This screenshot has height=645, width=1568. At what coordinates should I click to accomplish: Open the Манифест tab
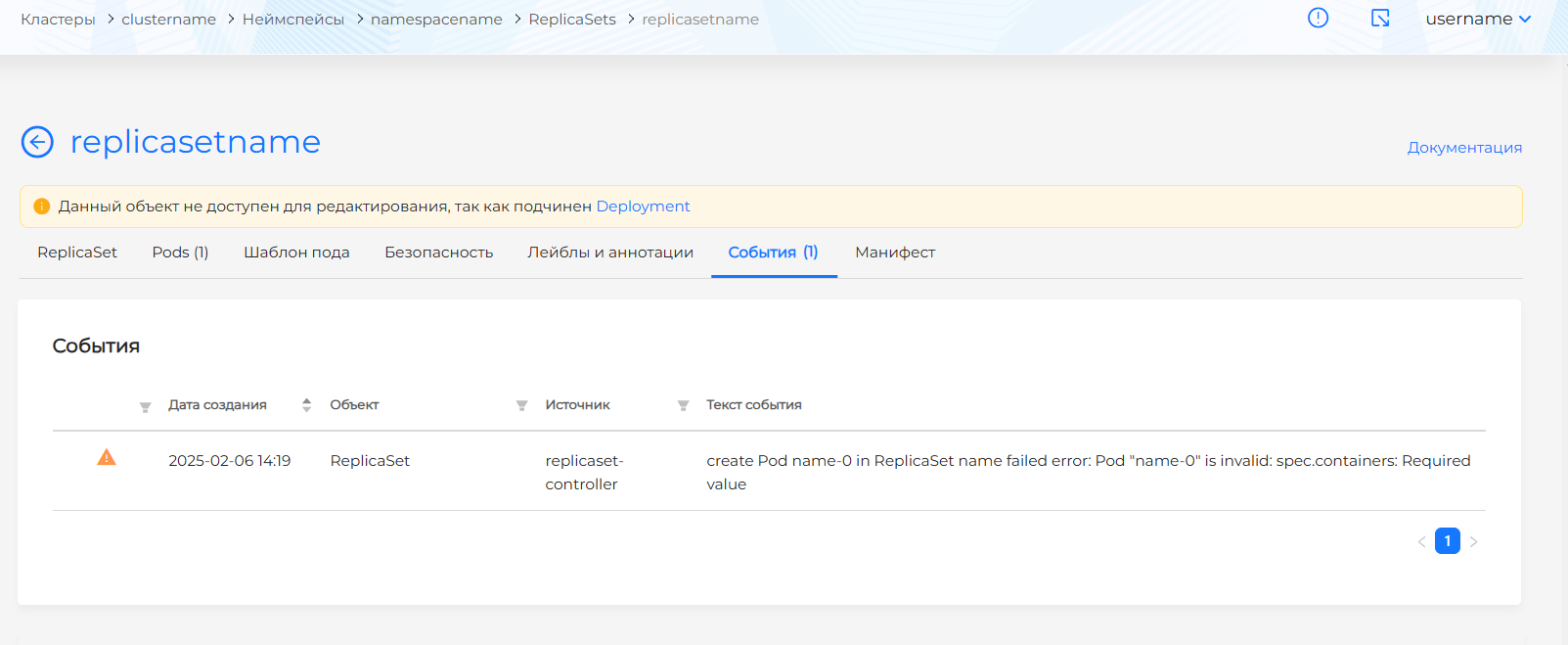click(x=894, y=253)
